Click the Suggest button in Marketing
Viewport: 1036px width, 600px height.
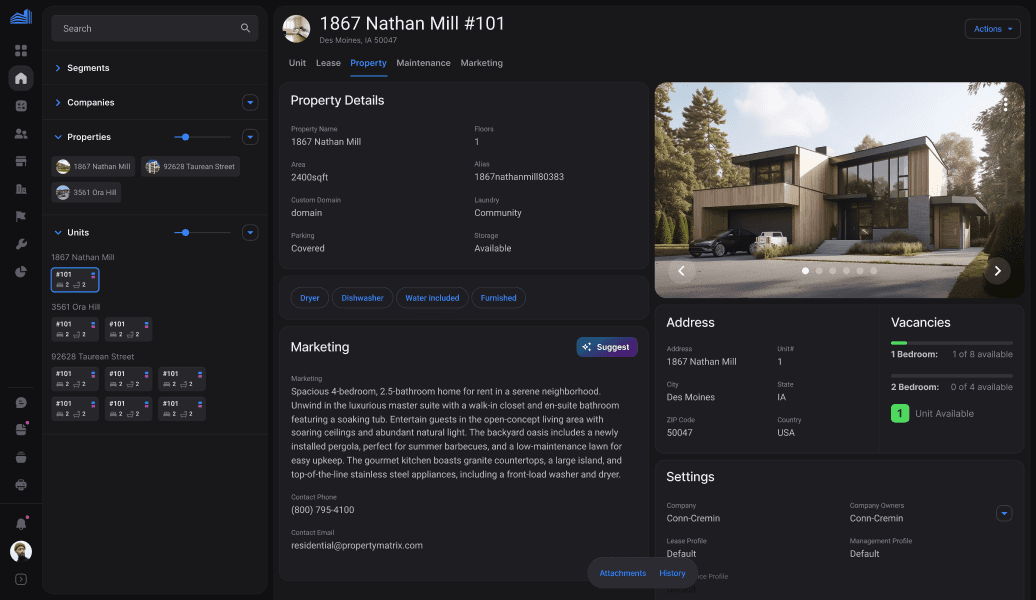click(x=607, y=347)
